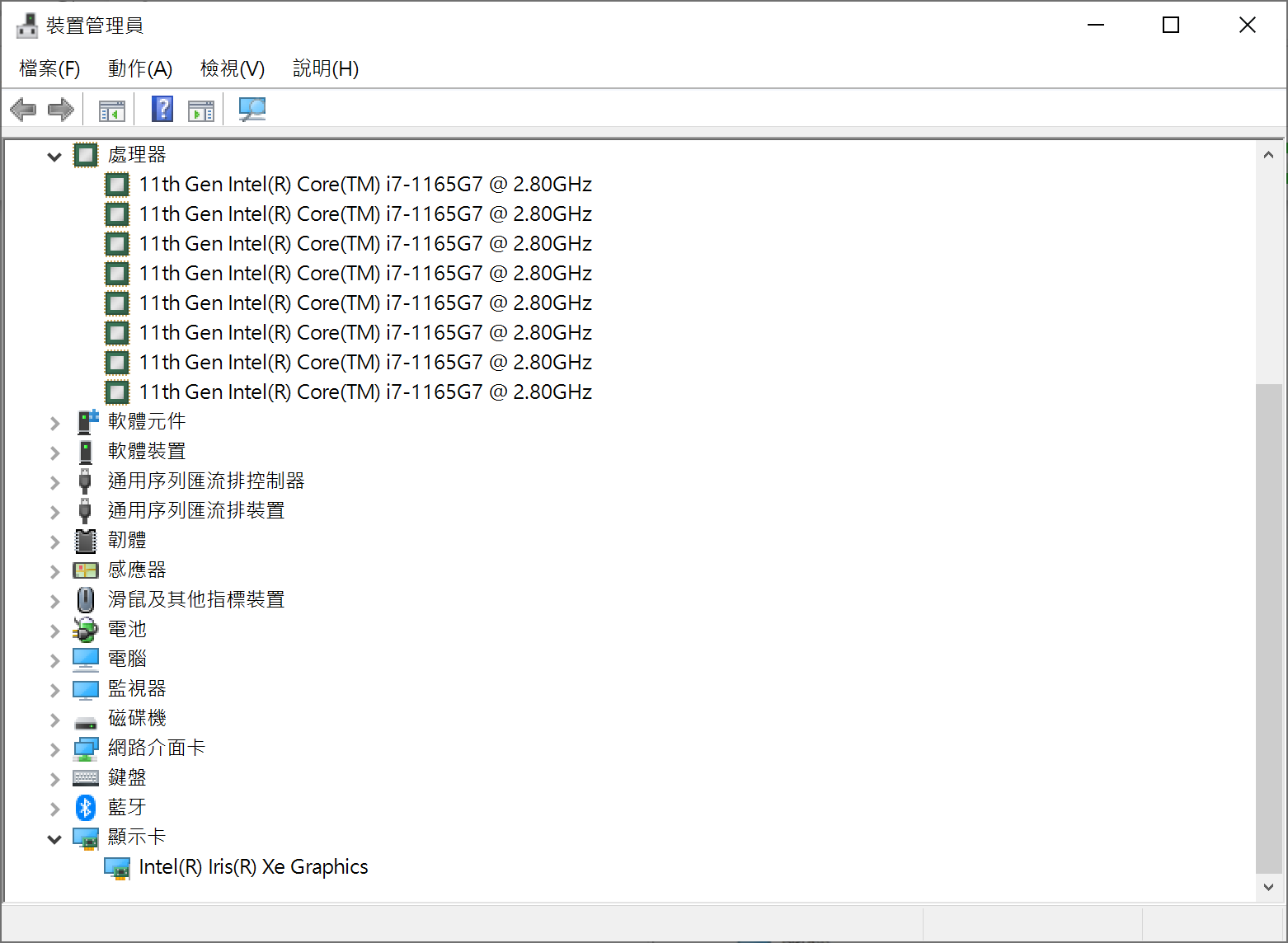Click the Back arrow toolbar icon

pyautogui.click(x=23, y=110)
